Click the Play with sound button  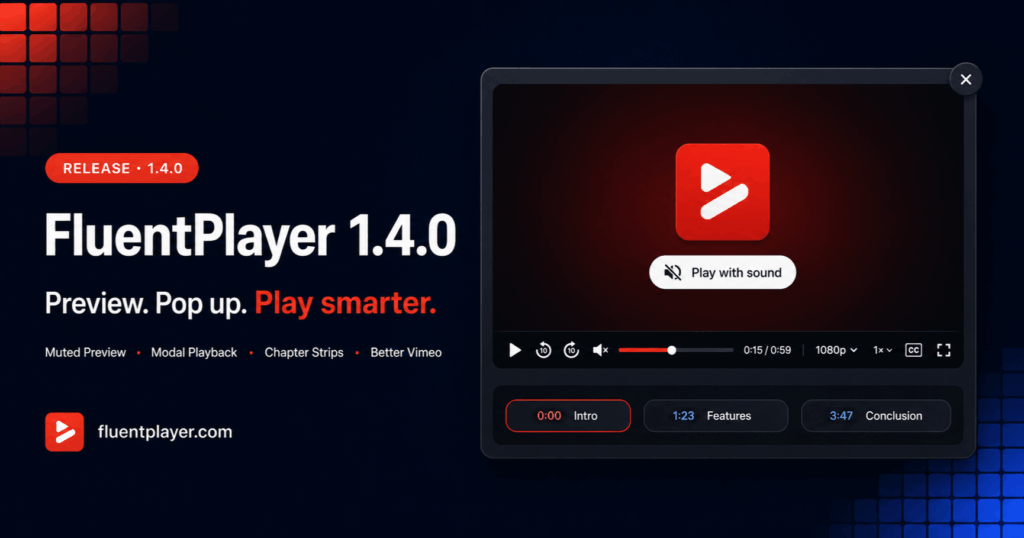[x=722, y=272]
